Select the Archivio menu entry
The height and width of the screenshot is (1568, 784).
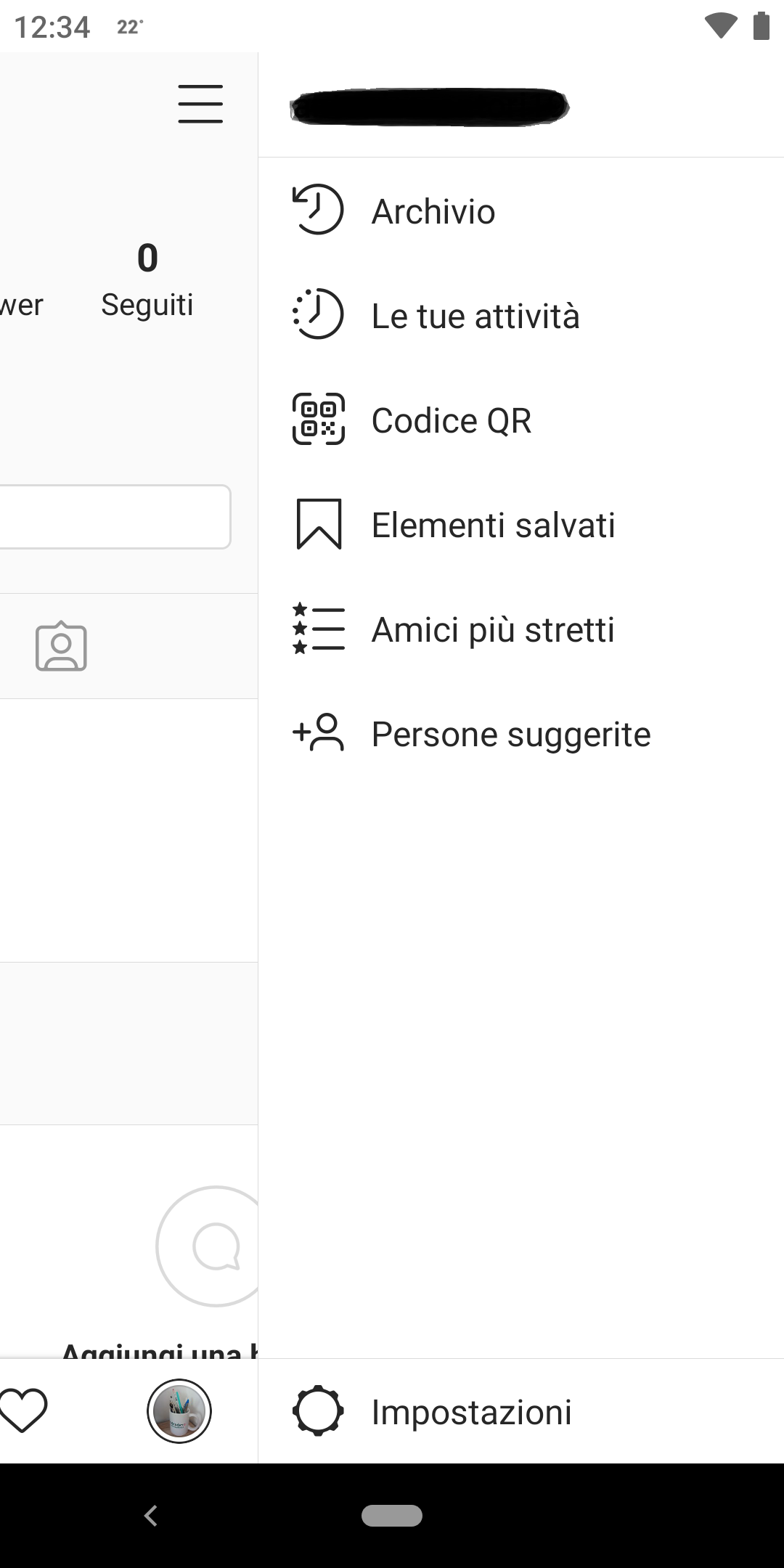coord(433,210)
